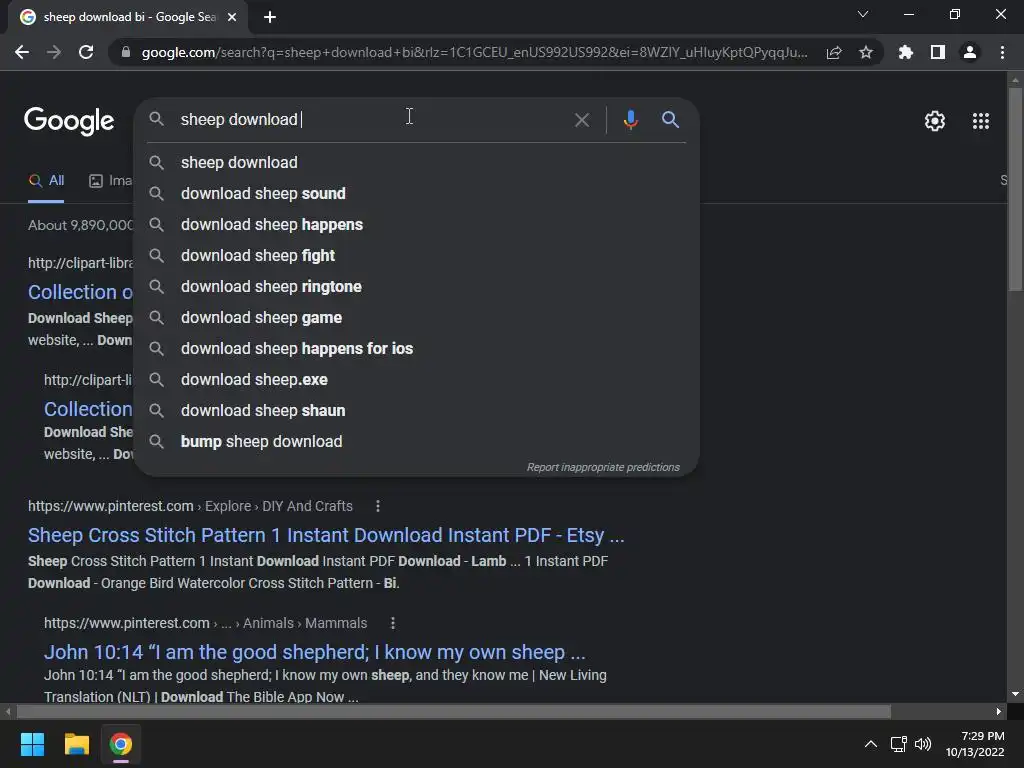Viewport: 1024px width, 768px height.
Task: Click the browser back arrow
Action: [x=22, y=52]
